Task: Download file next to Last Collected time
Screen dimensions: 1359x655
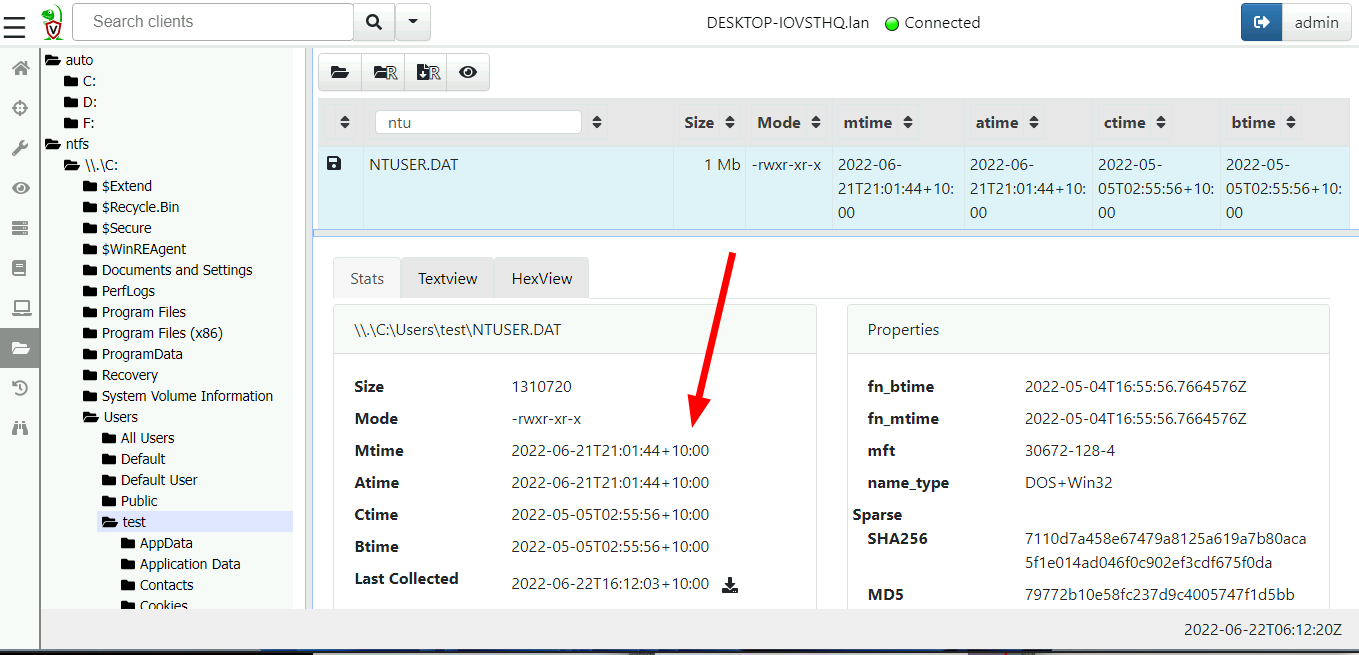Action: point(730,585)
